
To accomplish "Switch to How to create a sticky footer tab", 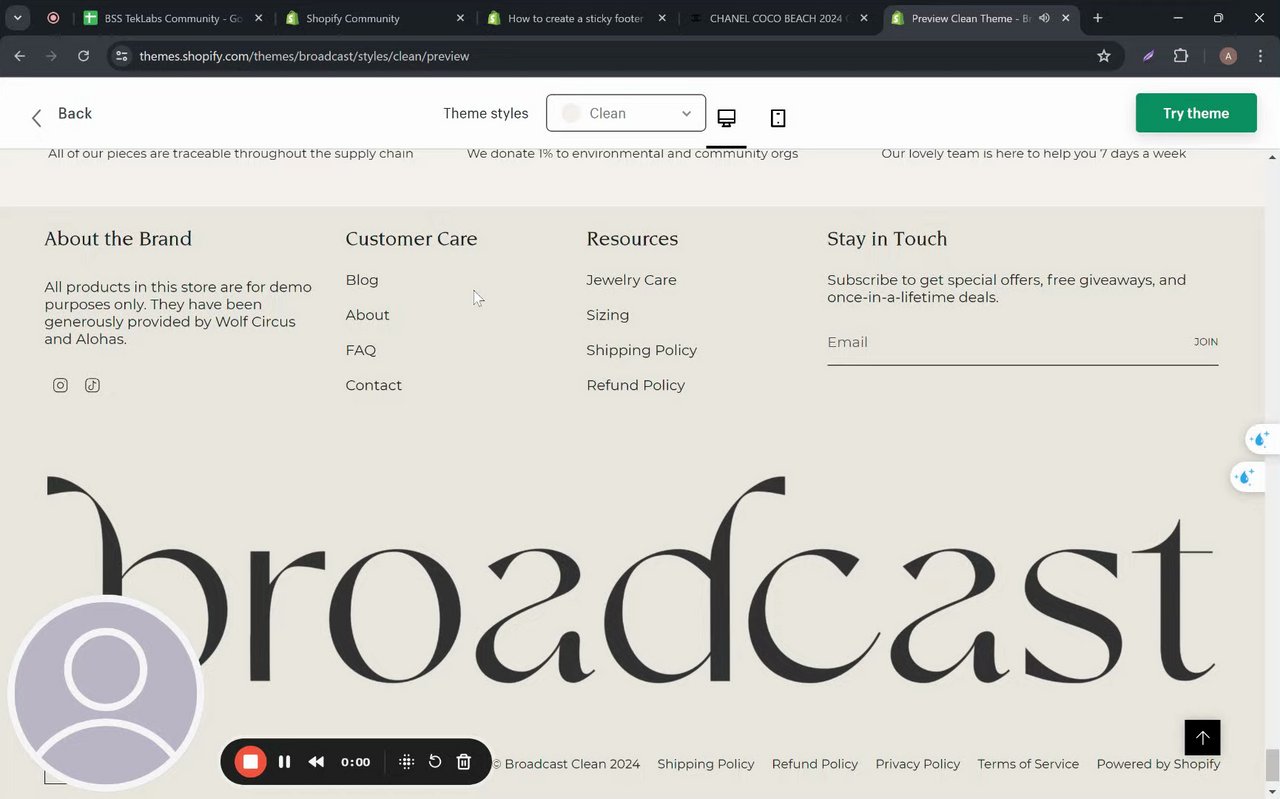I will tap(577, 18).
